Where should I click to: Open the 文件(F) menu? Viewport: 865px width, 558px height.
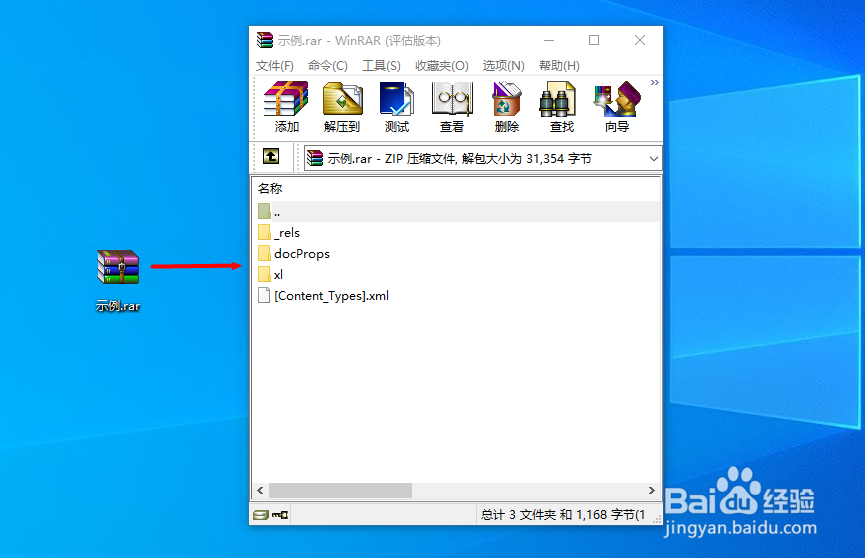click(x=274, y=66)
